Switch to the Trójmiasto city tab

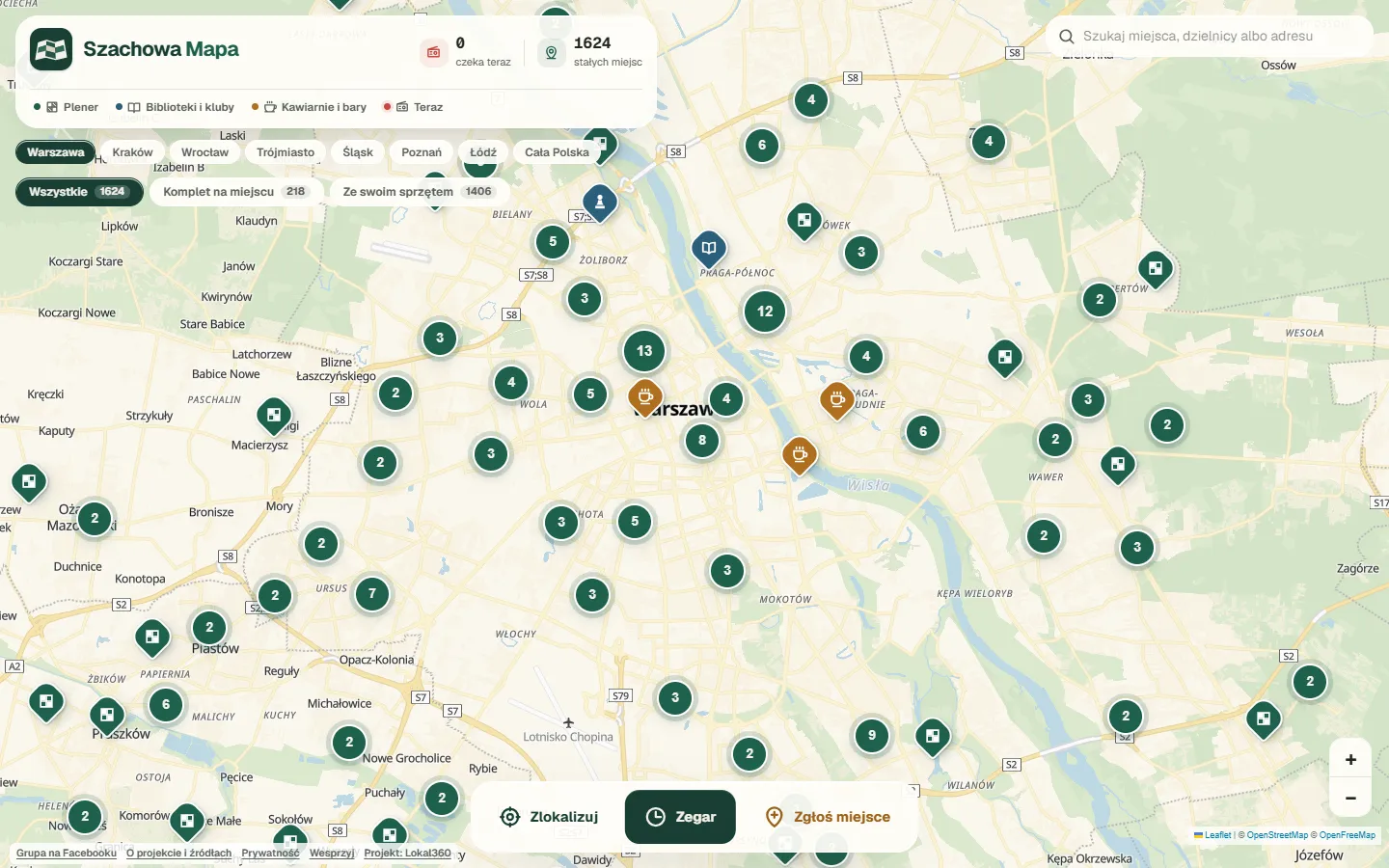point(286,152)
